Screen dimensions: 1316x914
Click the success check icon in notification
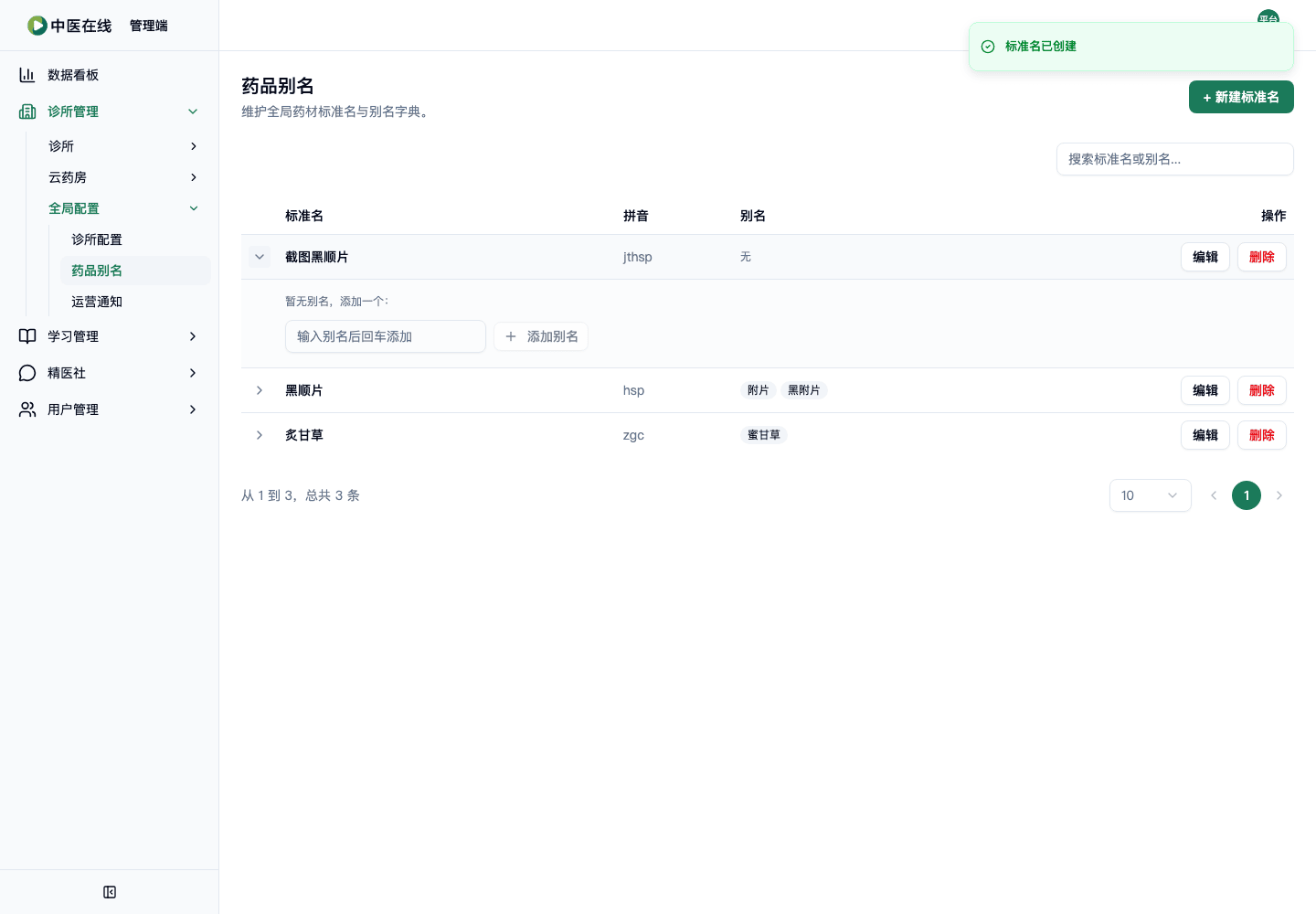988,47
